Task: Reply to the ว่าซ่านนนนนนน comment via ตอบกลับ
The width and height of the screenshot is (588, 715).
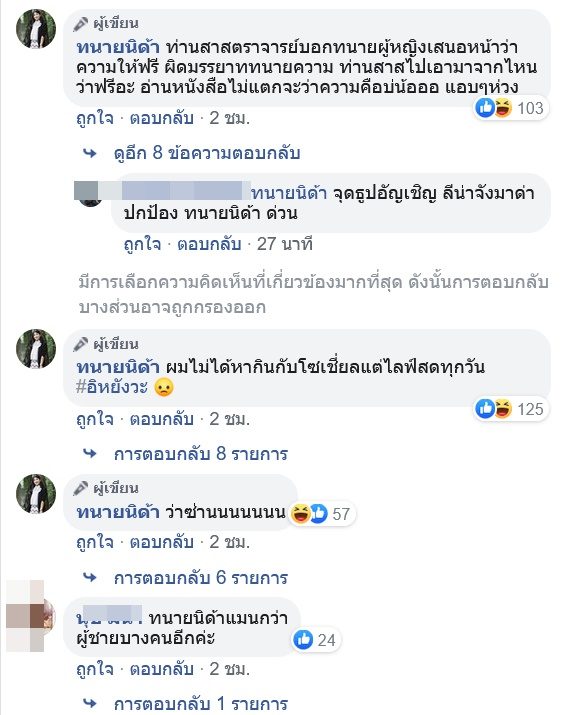Action: (161, 542)
